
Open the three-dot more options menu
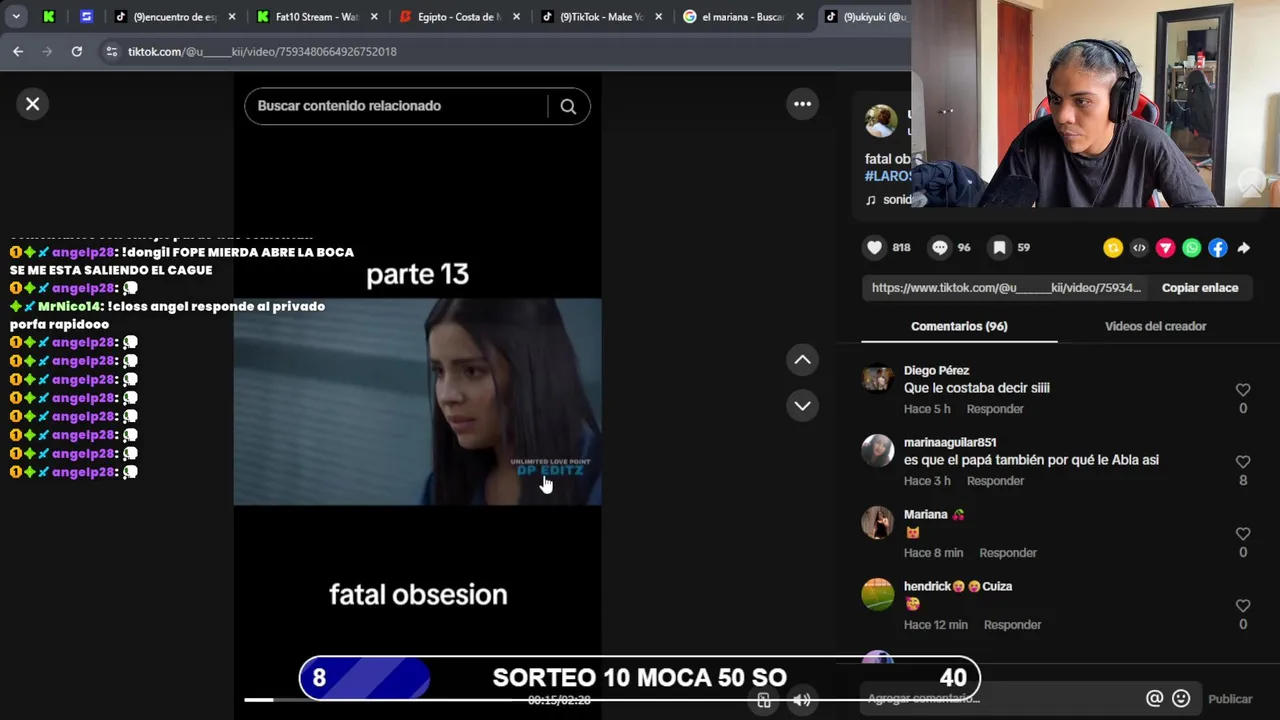tap(802, 104)
